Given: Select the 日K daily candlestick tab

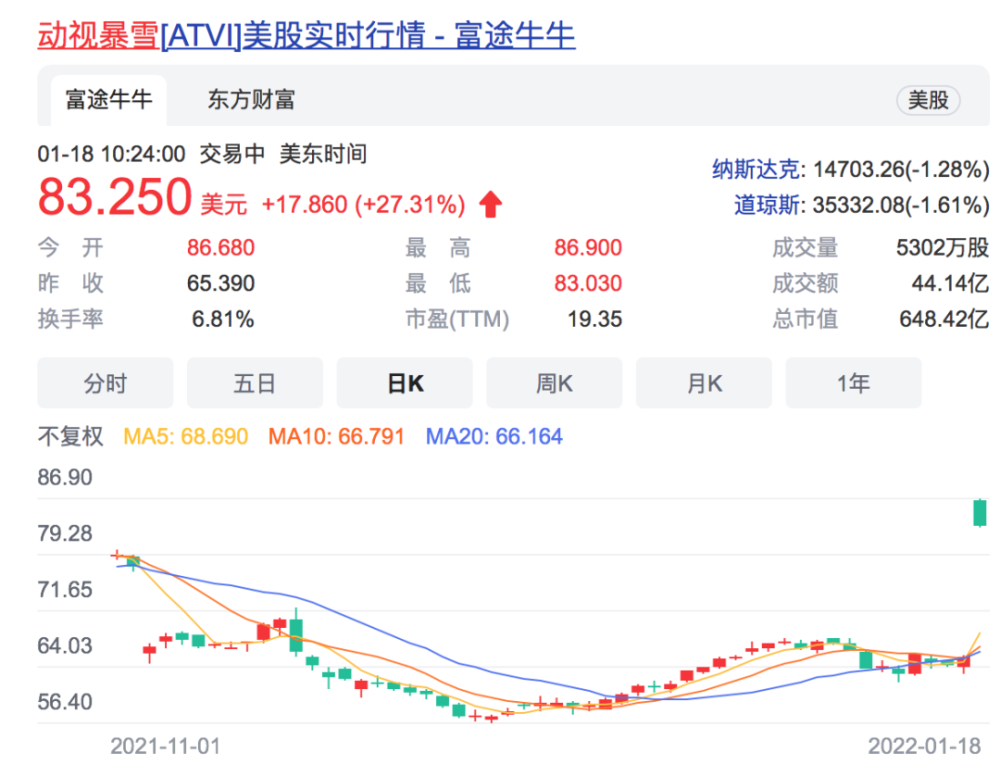Looking at the screenshot, I should (x=404, y=383).
